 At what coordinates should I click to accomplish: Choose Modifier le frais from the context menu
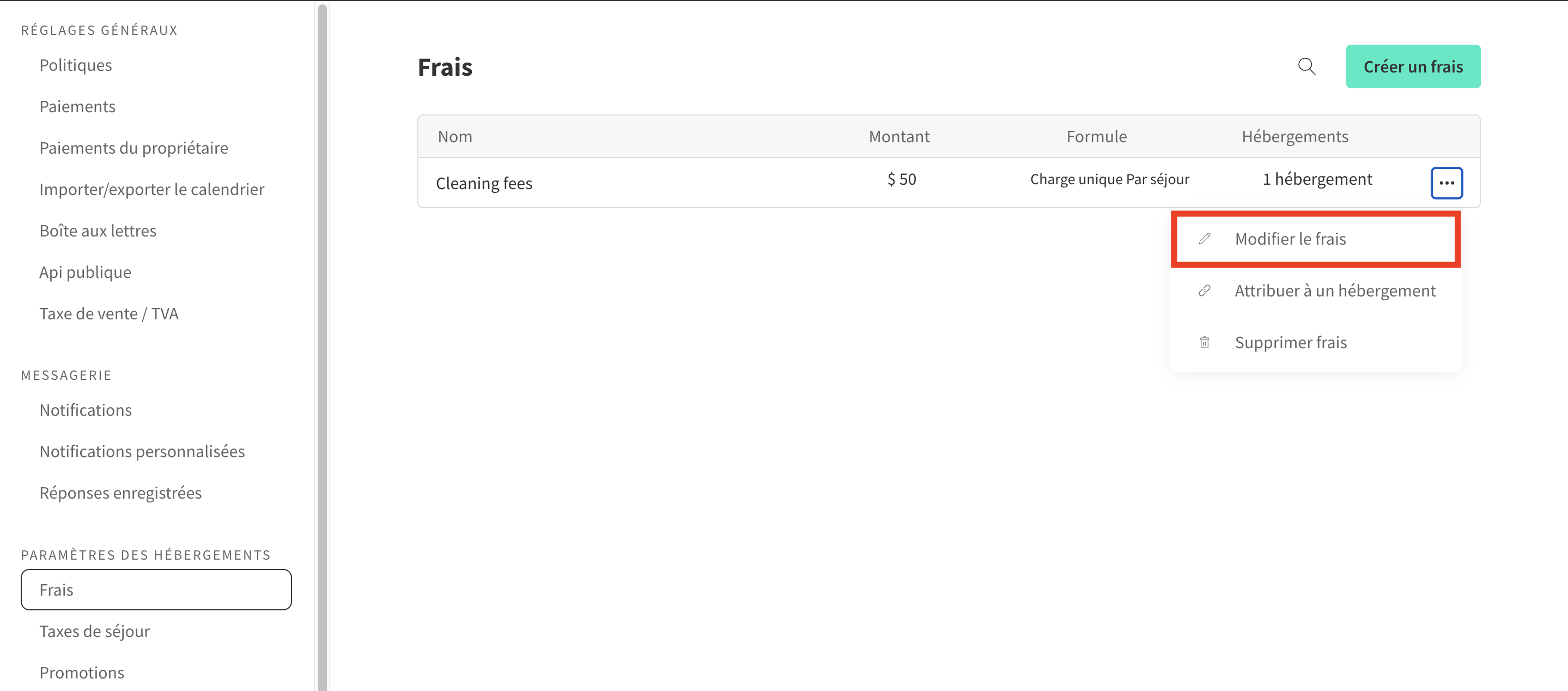(1290, 239)
